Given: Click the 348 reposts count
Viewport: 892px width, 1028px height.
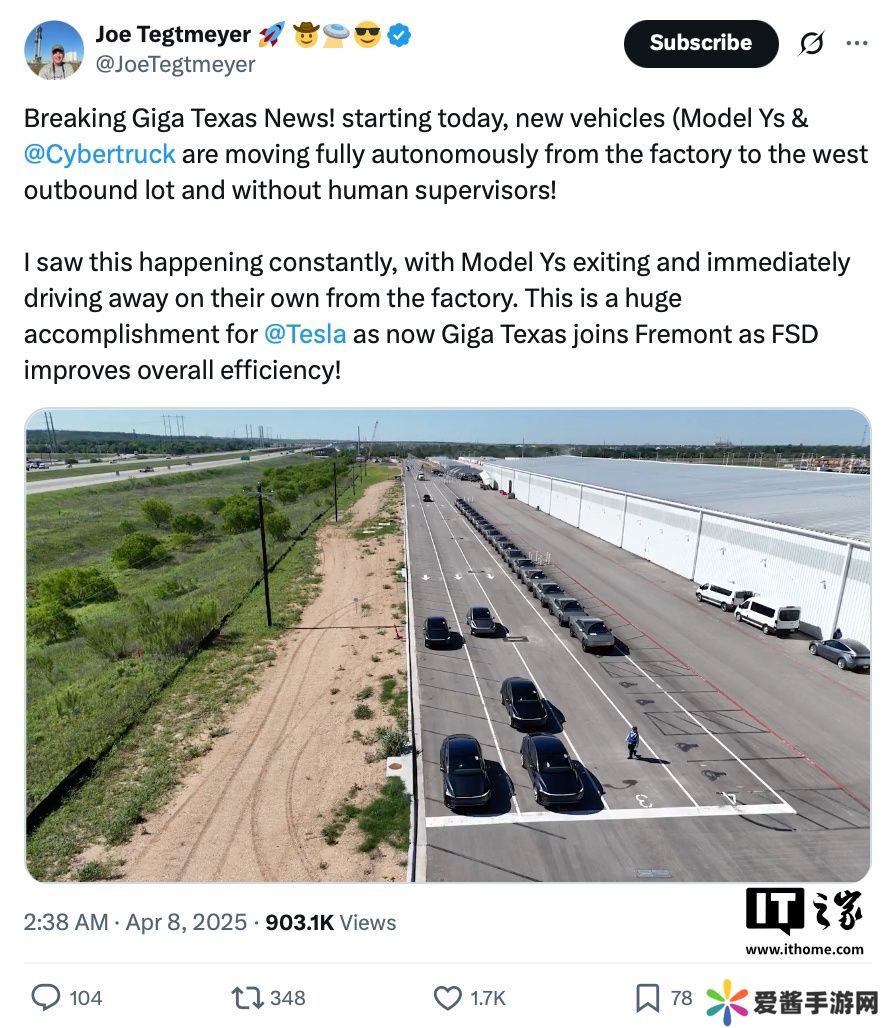Looking at the screenshot, I should click(288, 997).
